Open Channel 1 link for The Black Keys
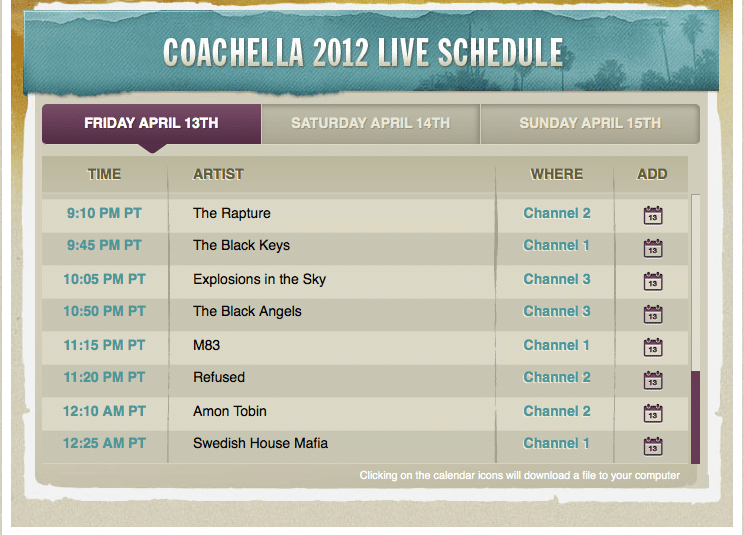This screenshot has height=535, width=744. 556,245
